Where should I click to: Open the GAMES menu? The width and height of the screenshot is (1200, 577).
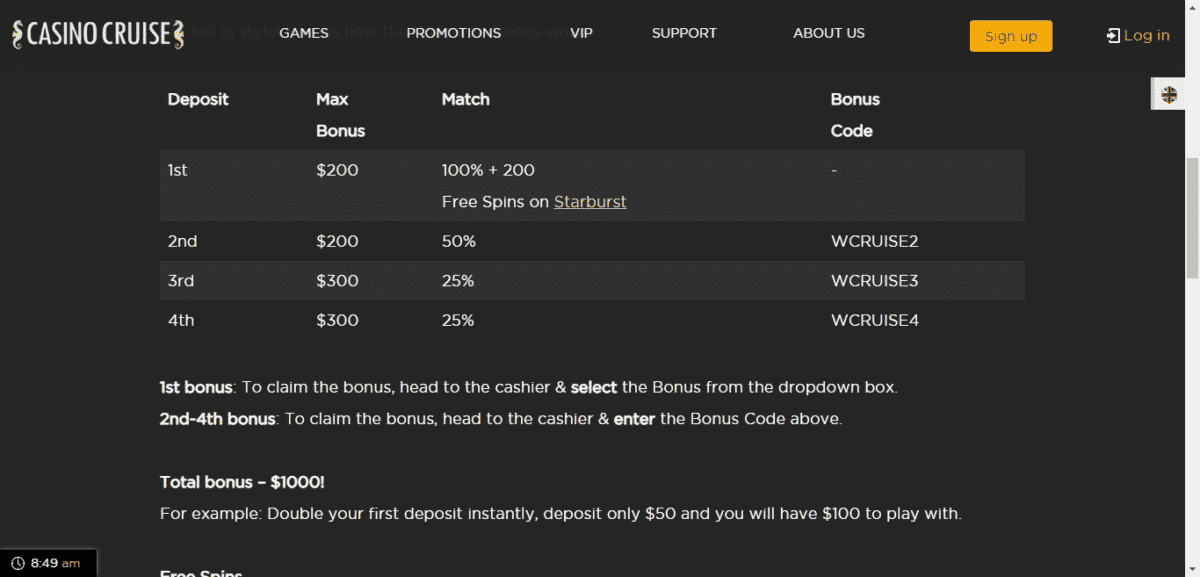click(x=304, y=33)
